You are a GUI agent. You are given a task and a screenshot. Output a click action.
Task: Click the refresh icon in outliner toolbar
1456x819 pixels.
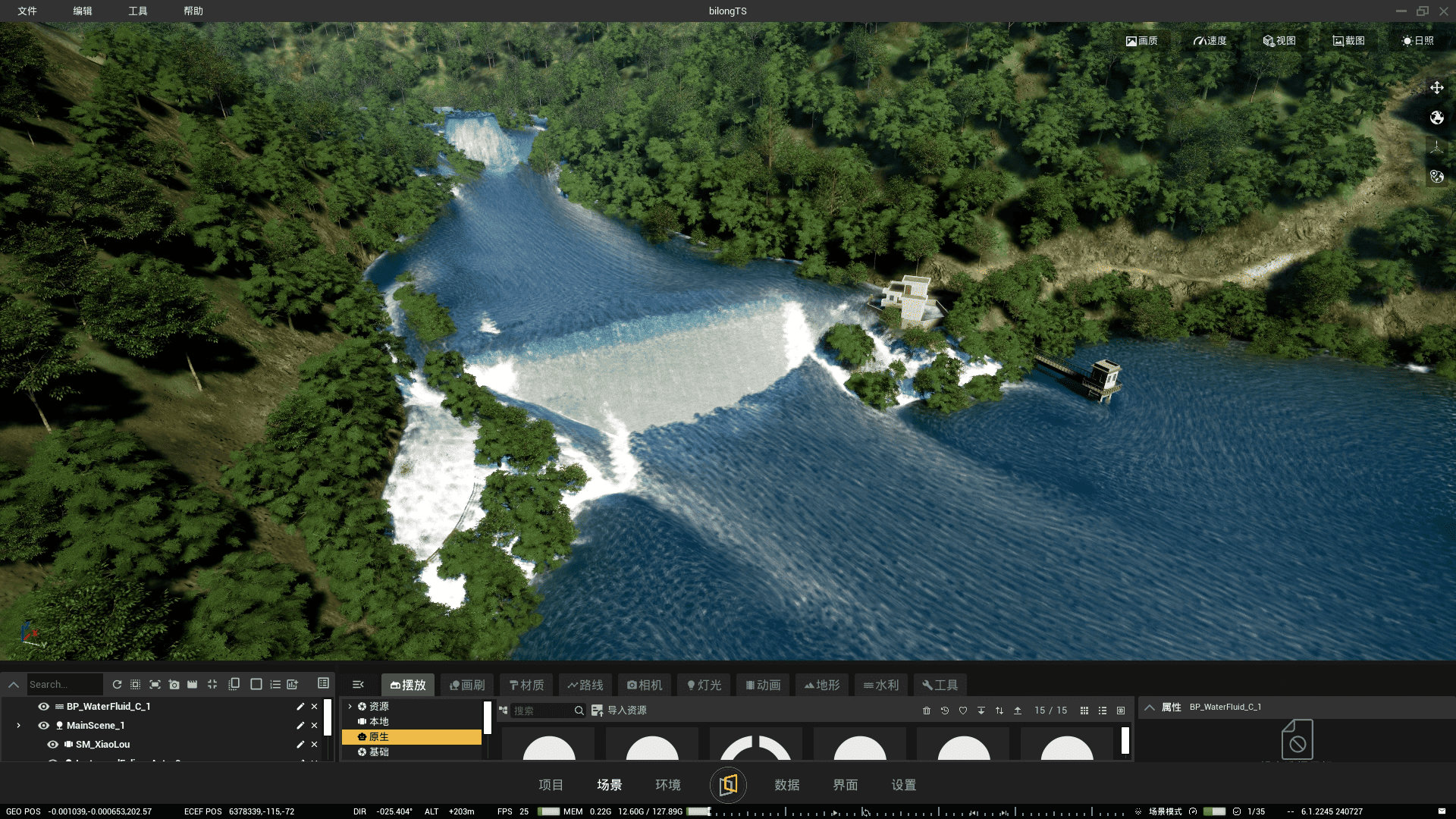117,684
